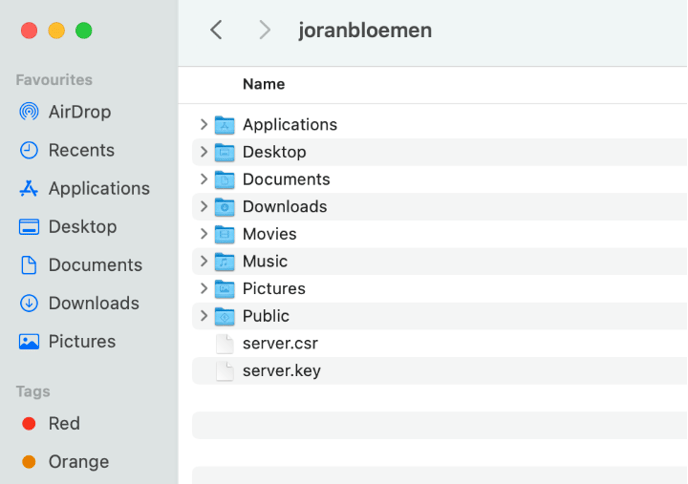688x484 pixels.
Task: Click the Pictures sidebar icon
Action: (x=29, y=341)
